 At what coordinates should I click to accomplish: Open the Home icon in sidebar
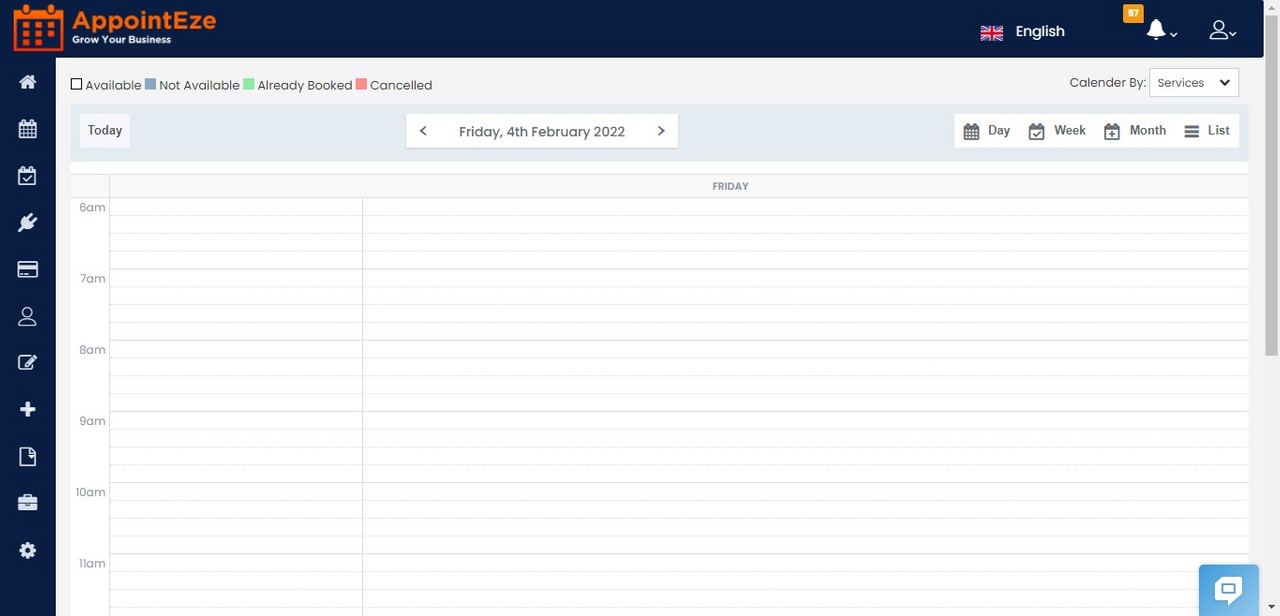click(28, 82)
